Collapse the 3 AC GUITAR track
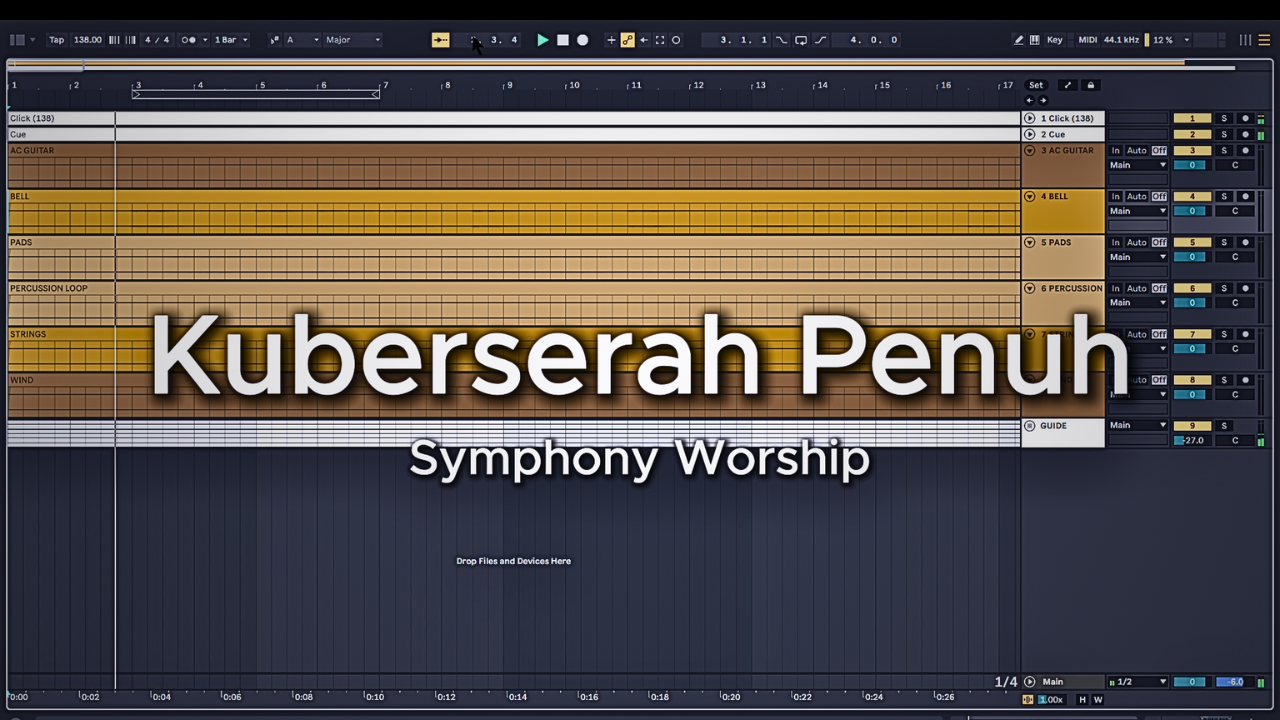The width and height of the screenshot is (1280, 720). point(1029,150)
